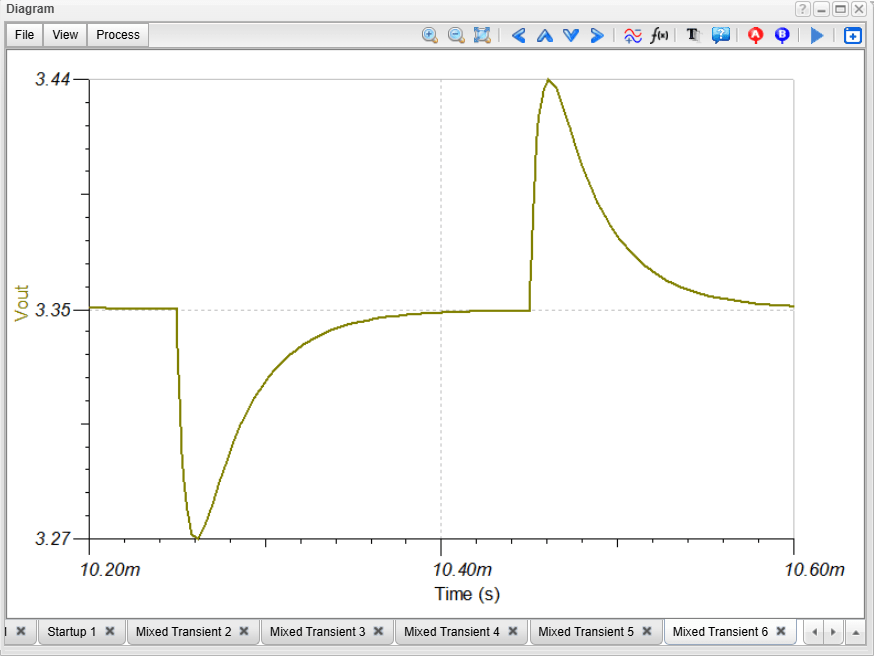Open the View menu
This screenshot has height=659, width=874.
[x=65, y=35]
